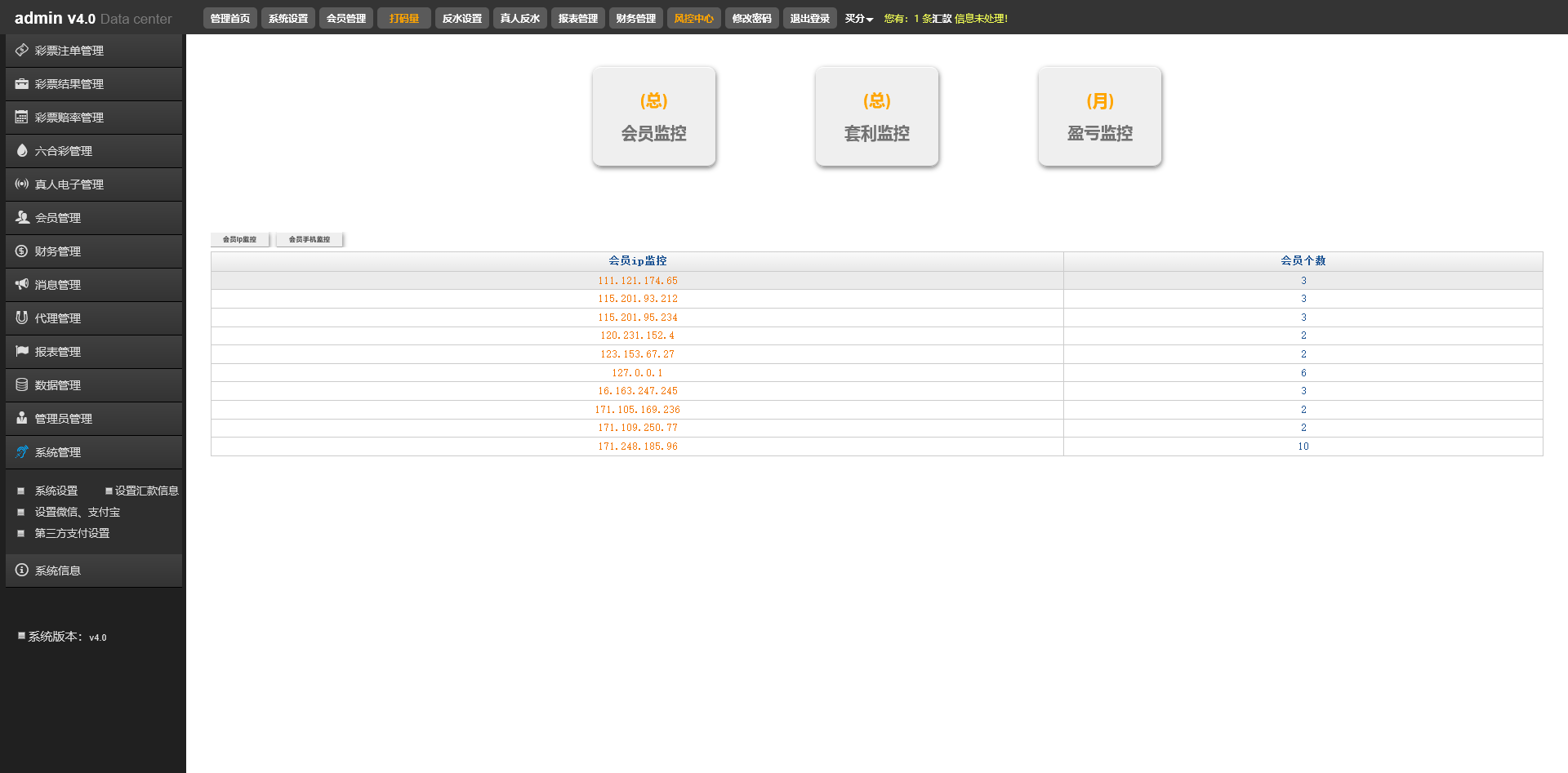The image size is (1568, 773).
Task: Click the briefcase icon for 彩票结果管理
Action: pos(22,84)
